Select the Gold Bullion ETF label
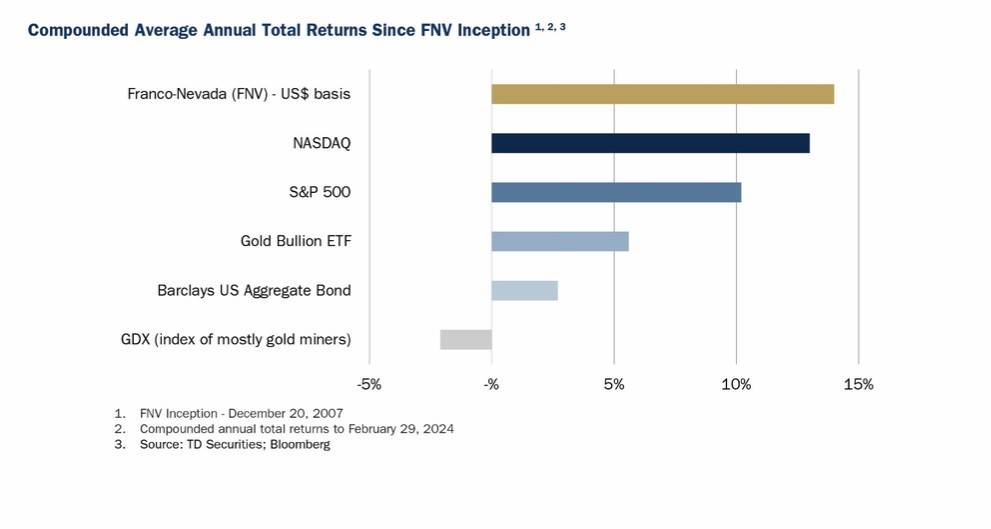This screenshot has width=991, height=529. 295,241
